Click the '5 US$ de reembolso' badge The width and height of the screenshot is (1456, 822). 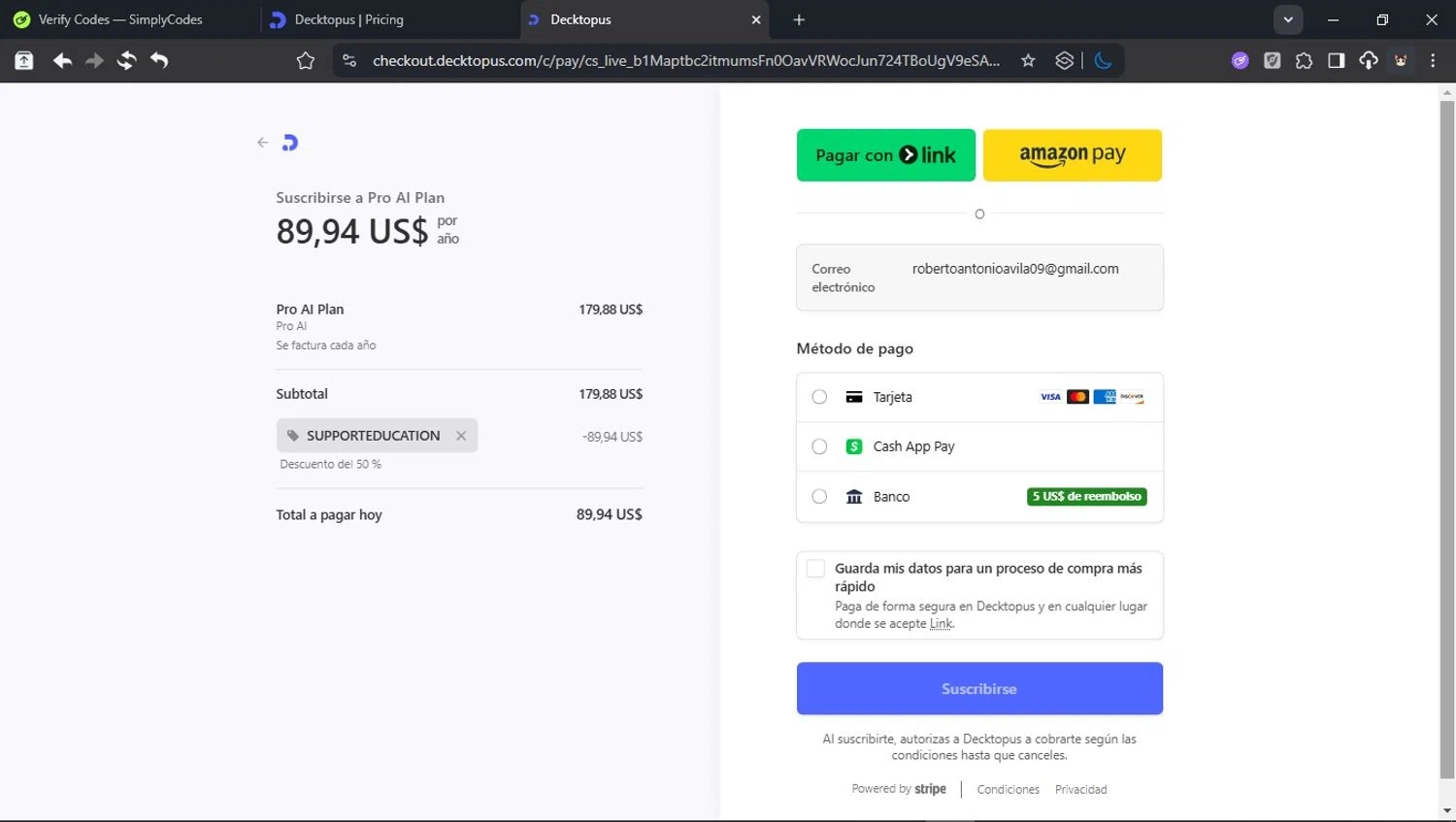pyautogui.click(x=1087, y=497)
